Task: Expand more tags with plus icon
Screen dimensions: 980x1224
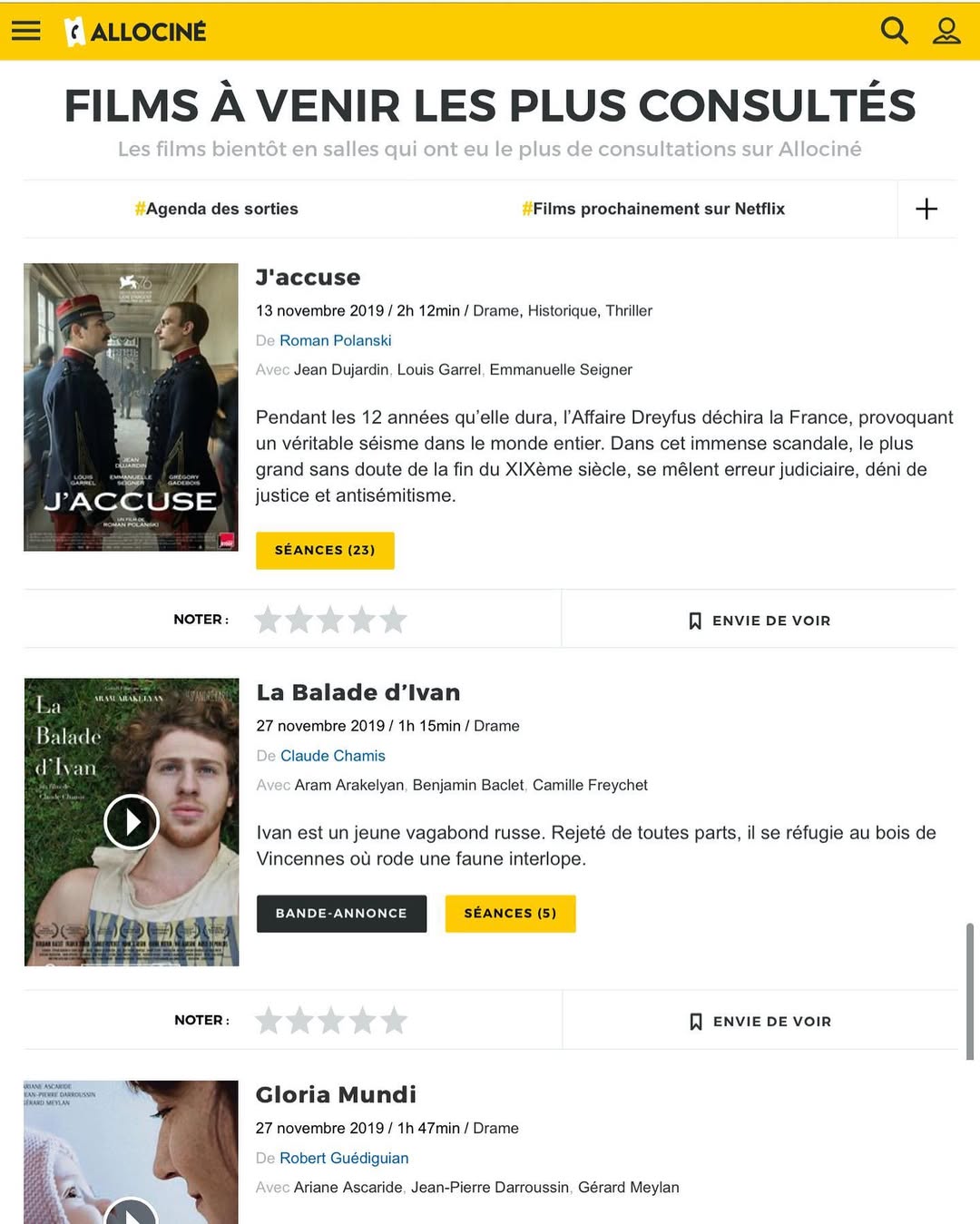Action: coord(926,209)
